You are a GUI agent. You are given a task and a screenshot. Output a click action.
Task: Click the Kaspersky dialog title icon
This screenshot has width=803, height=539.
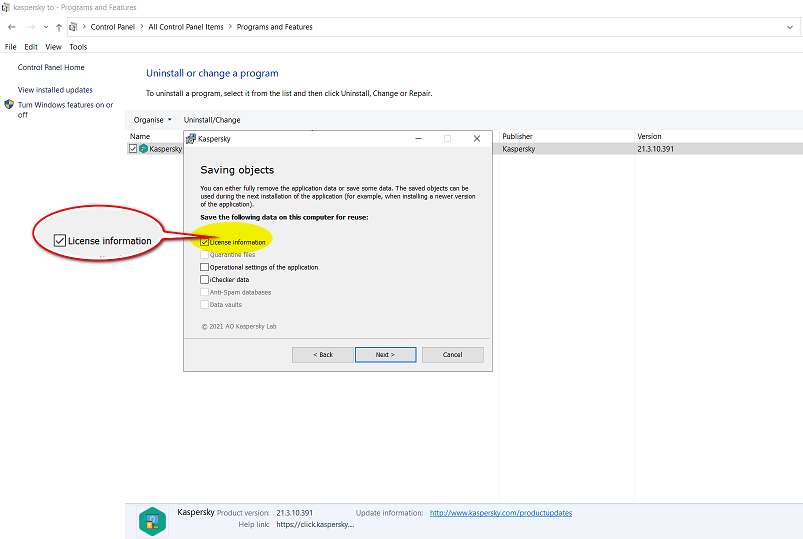click(191, 139)
